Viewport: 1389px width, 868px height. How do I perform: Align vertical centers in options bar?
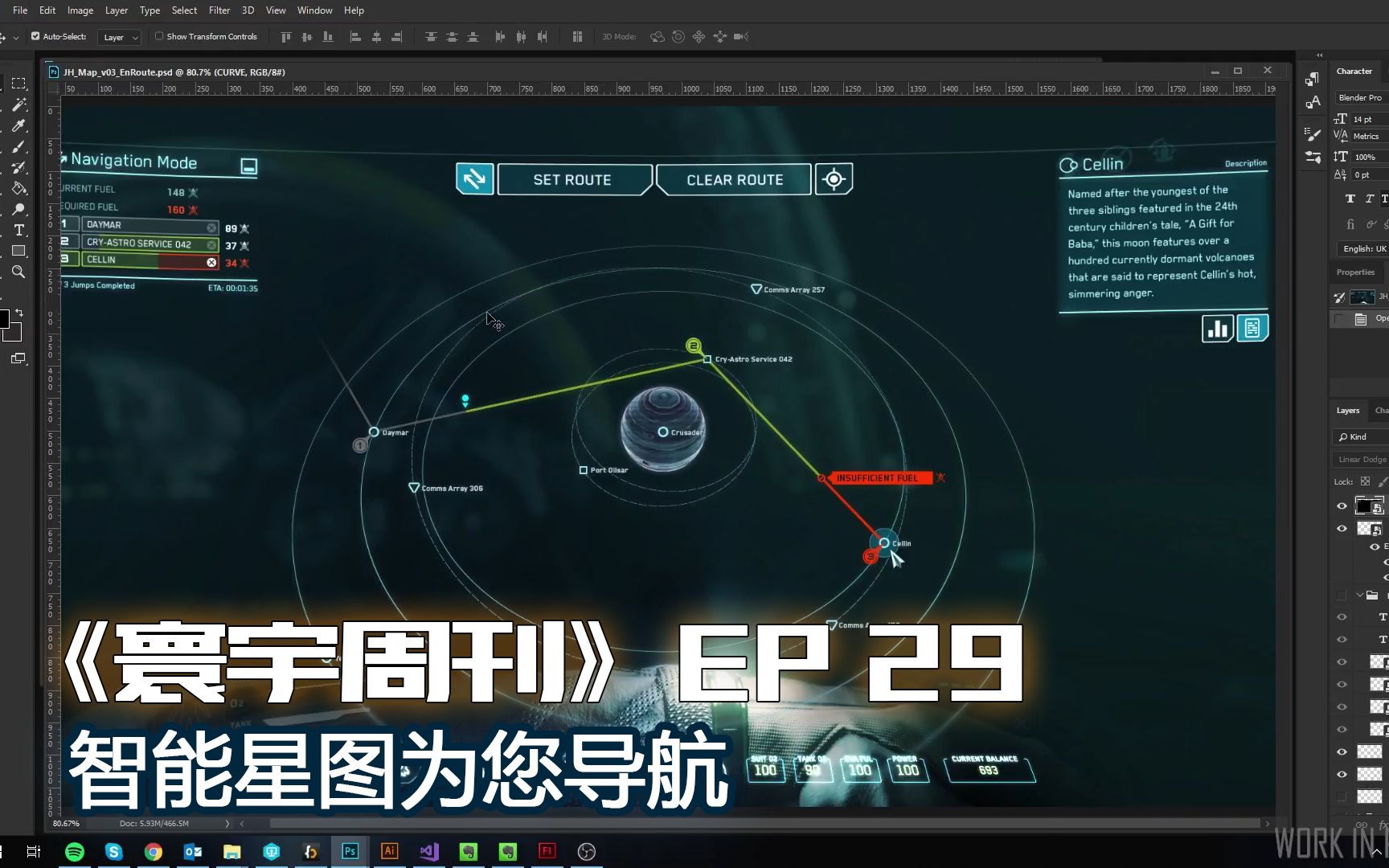pos(306,37)
